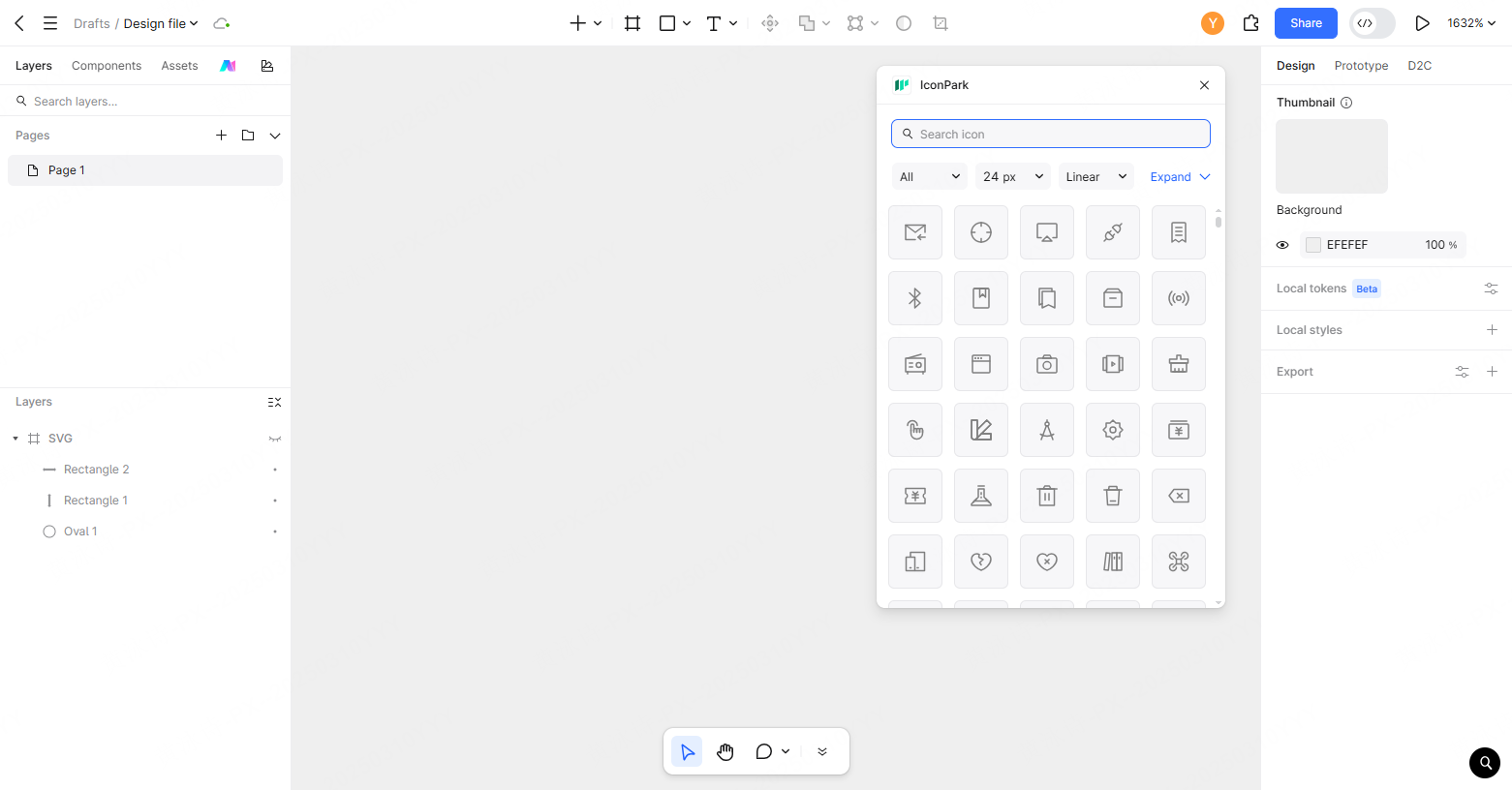The height and width of the screenshot is (790, 1512).
Task: Click Drafts breadcrumb link
Action: (92, 23)
